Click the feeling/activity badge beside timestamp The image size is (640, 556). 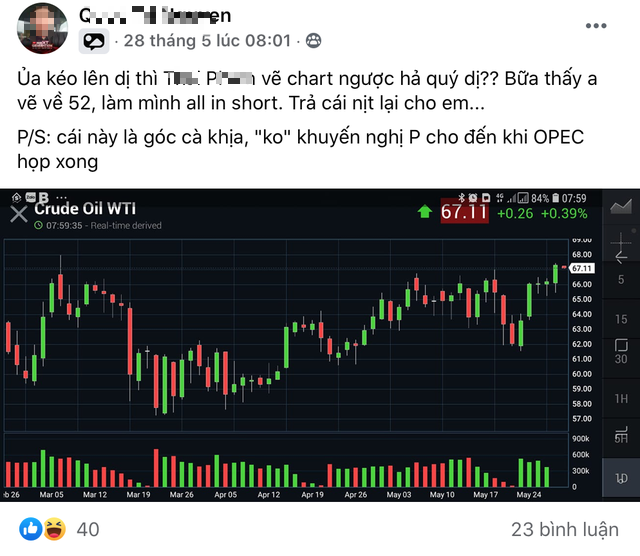point(94,41)
